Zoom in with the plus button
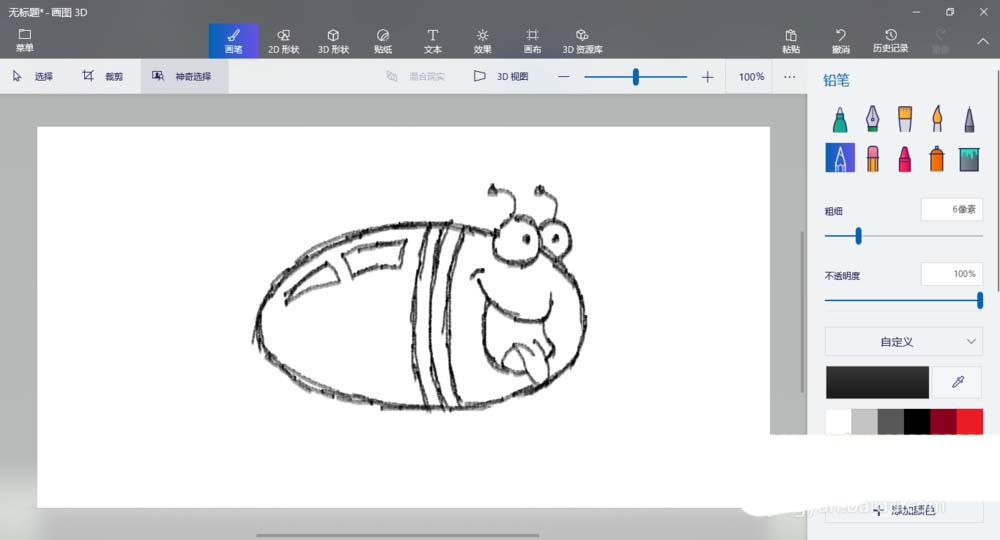 707,77
